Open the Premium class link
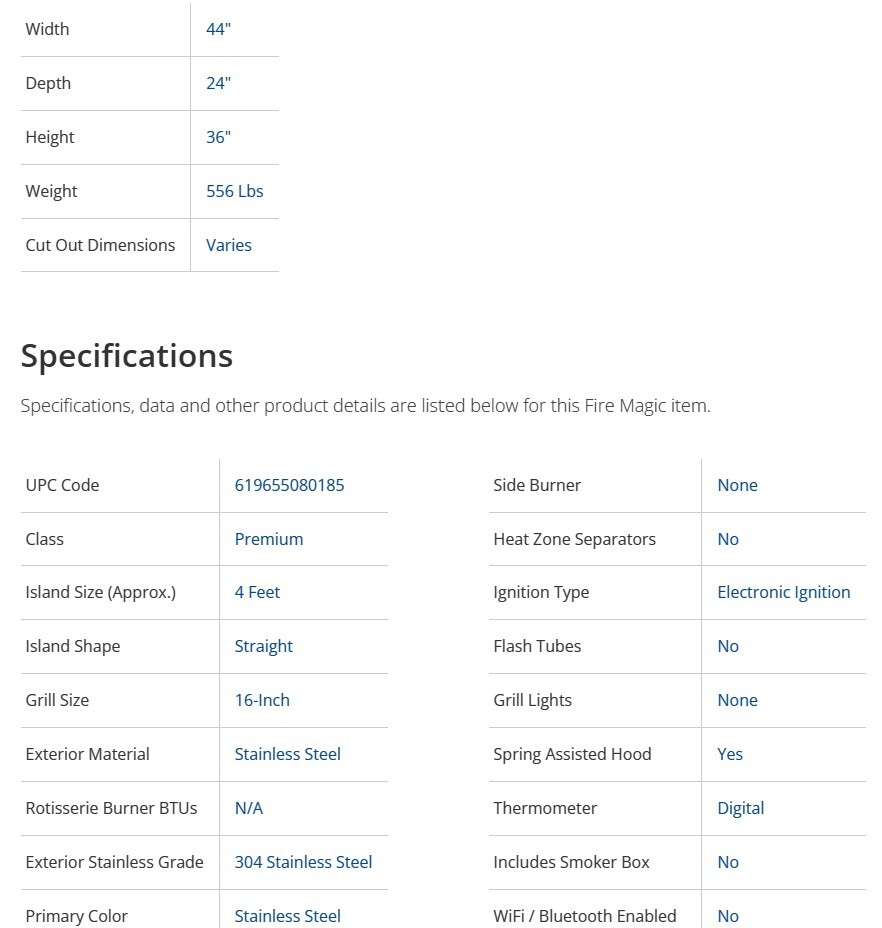The height and width of the screenshot is (928, 882). coord(268,539)
